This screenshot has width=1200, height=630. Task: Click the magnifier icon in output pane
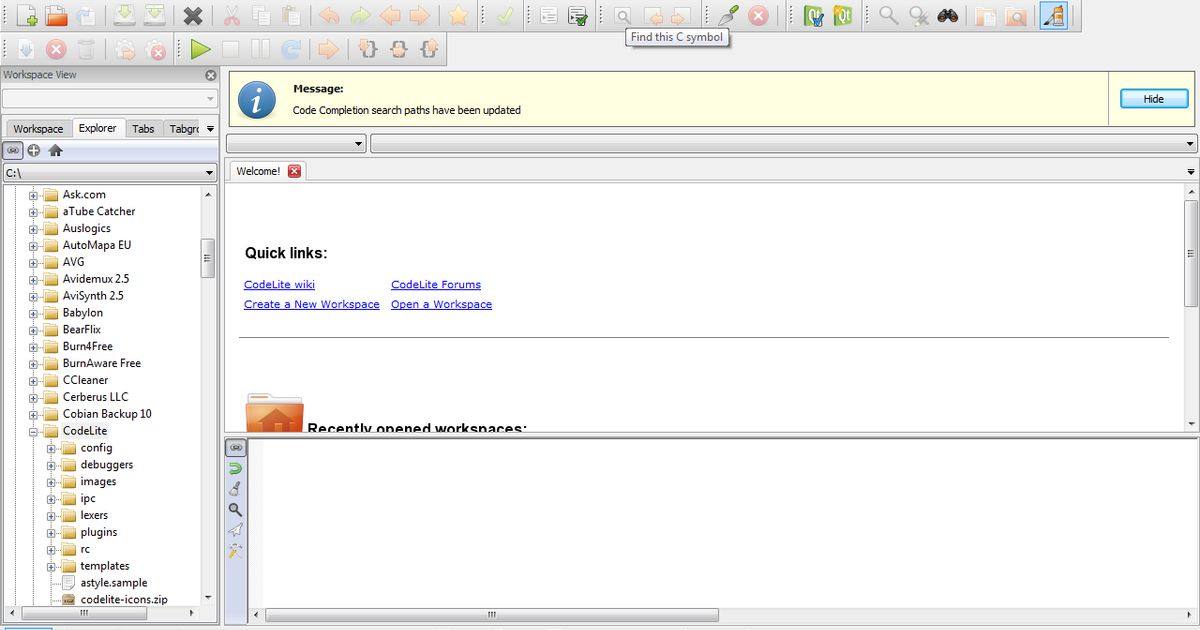pos(235,509)
